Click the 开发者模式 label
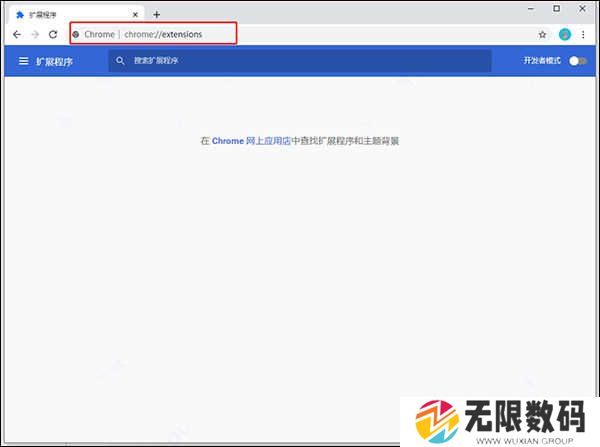Screen dimensions: 600x447 point(542,60)
